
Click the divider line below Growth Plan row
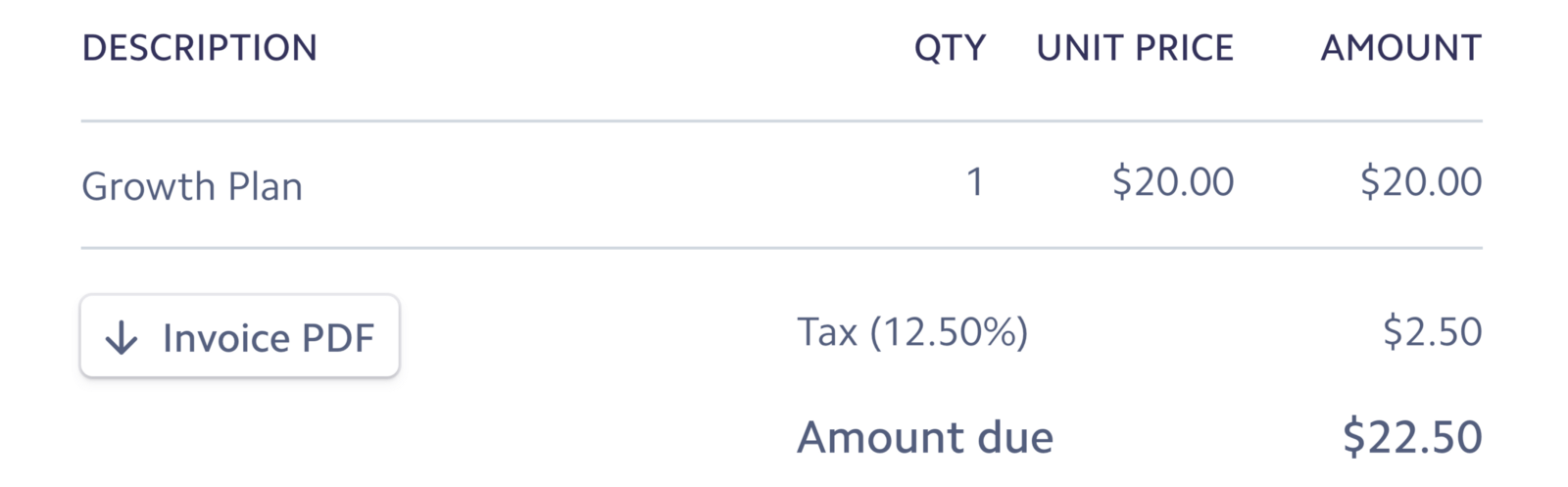(x=781, y=248)
